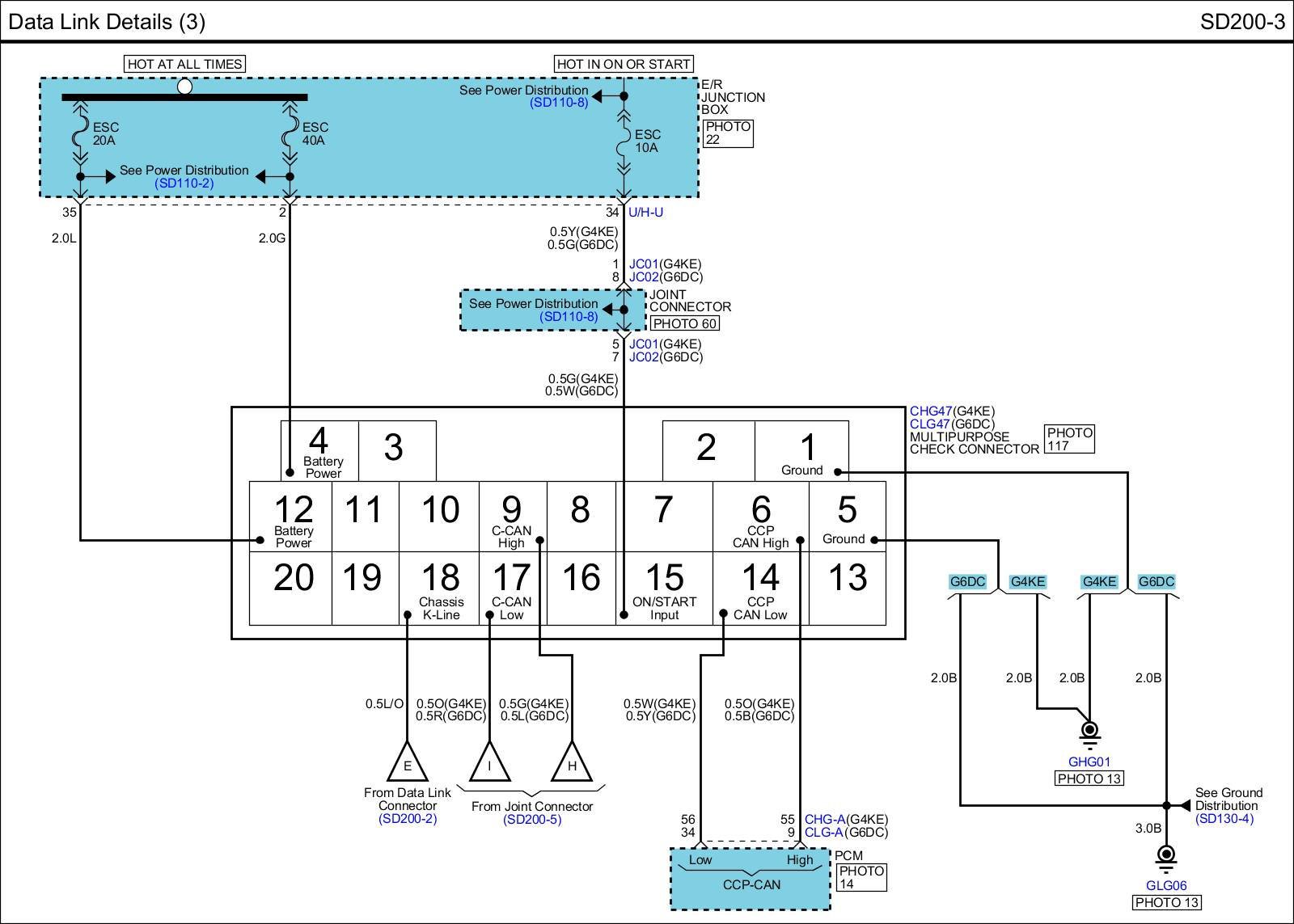
Task: Open the SD200-2 data link connector reference
Action: click(408, 819)
